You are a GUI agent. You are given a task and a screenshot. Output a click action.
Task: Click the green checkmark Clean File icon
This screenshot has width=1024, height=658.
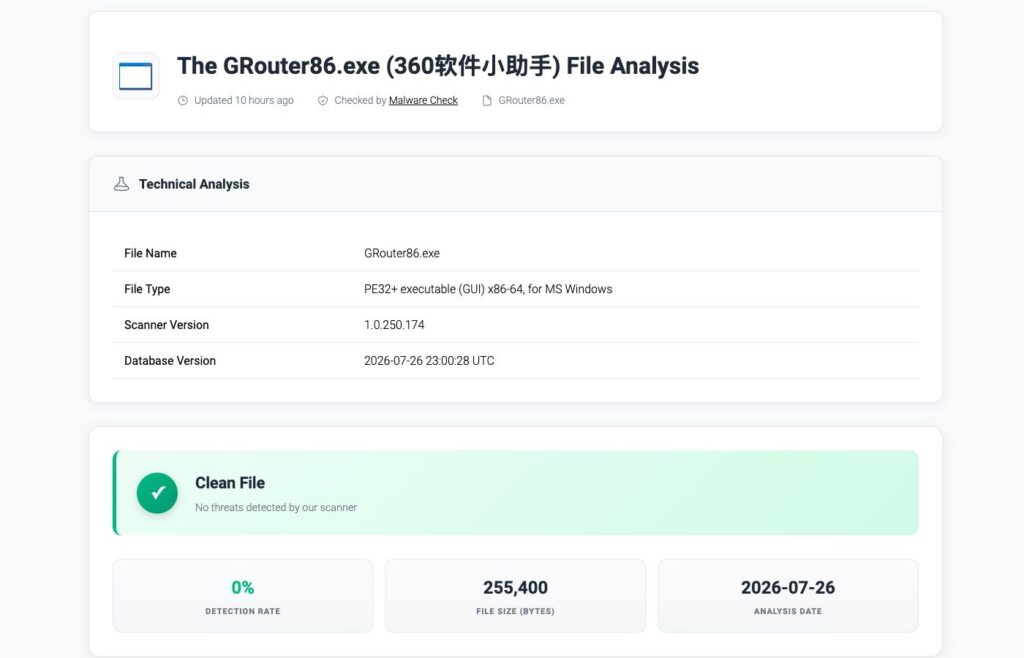(x=157, y=493)
